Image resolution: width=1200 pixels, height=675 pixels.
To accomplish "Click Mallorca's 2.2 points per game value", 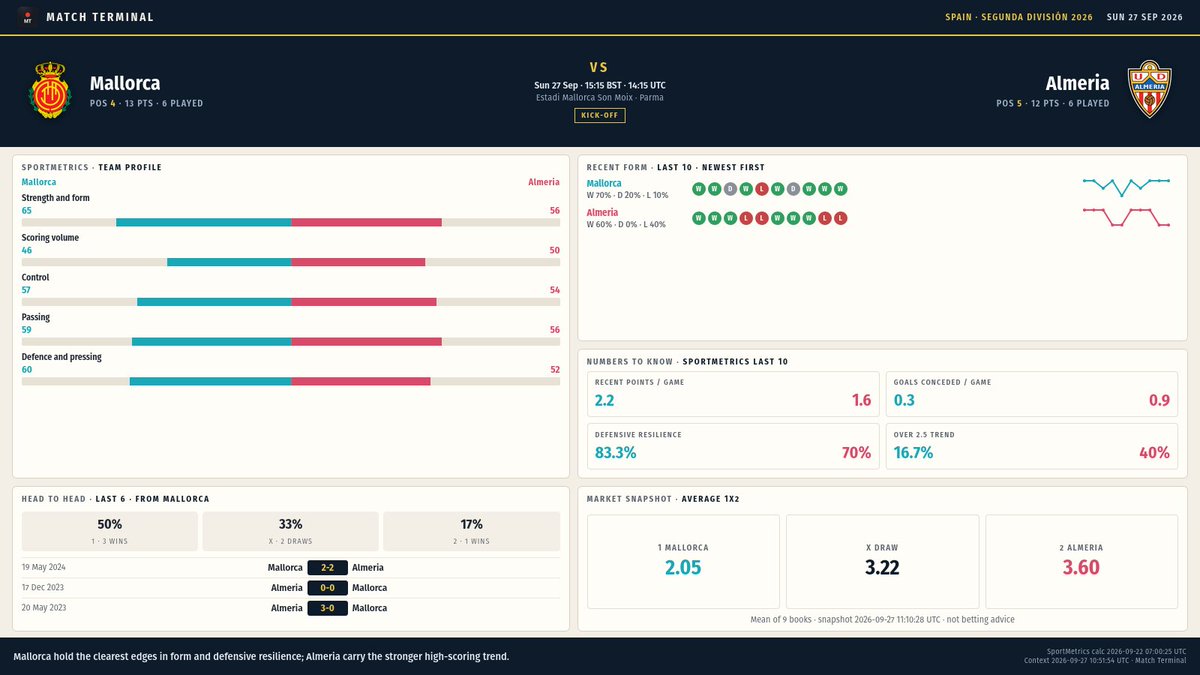I will tap(605, 400).
